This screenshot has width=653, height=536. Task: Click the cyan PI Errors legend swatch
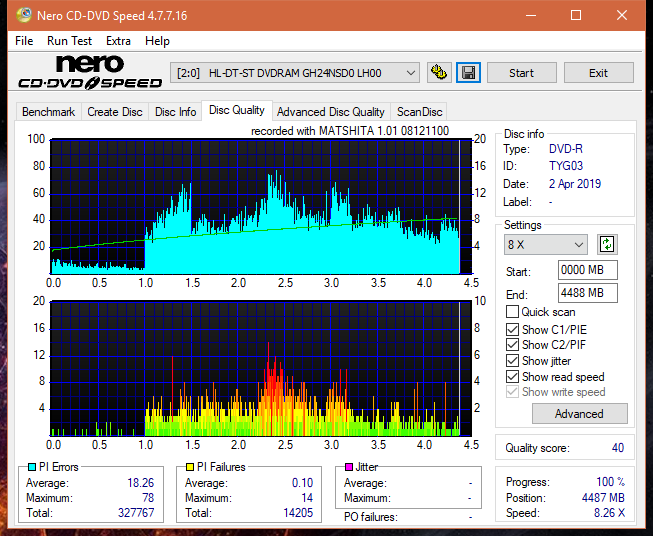[x=32, y=467]
